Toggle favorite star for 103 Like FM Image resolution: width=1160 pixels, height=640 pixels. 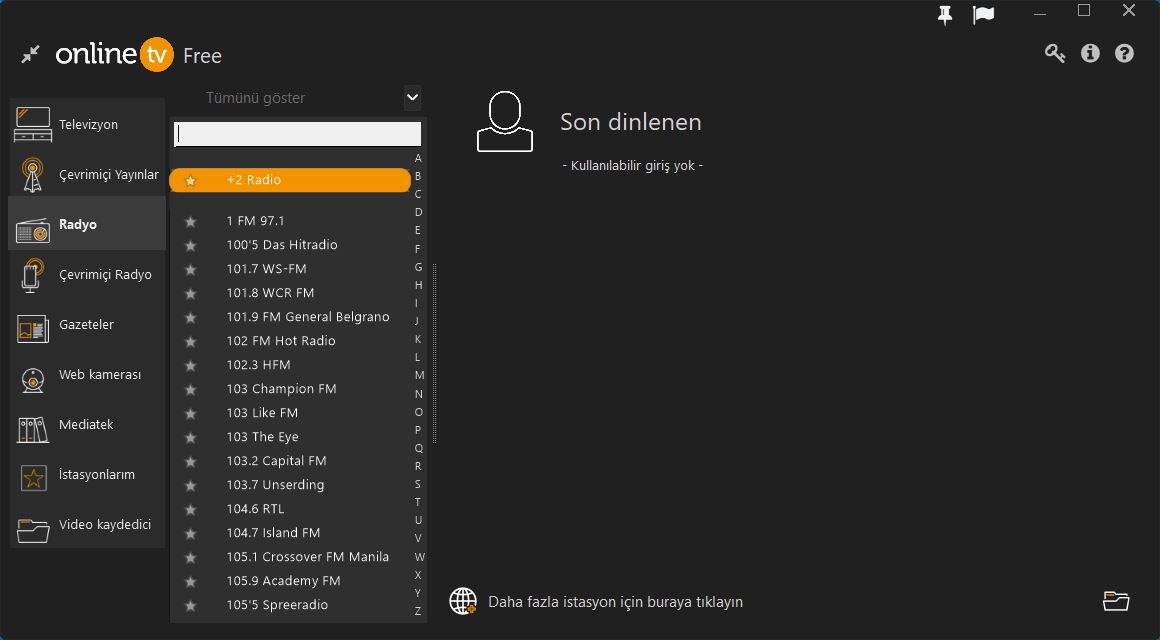point(191,413)
